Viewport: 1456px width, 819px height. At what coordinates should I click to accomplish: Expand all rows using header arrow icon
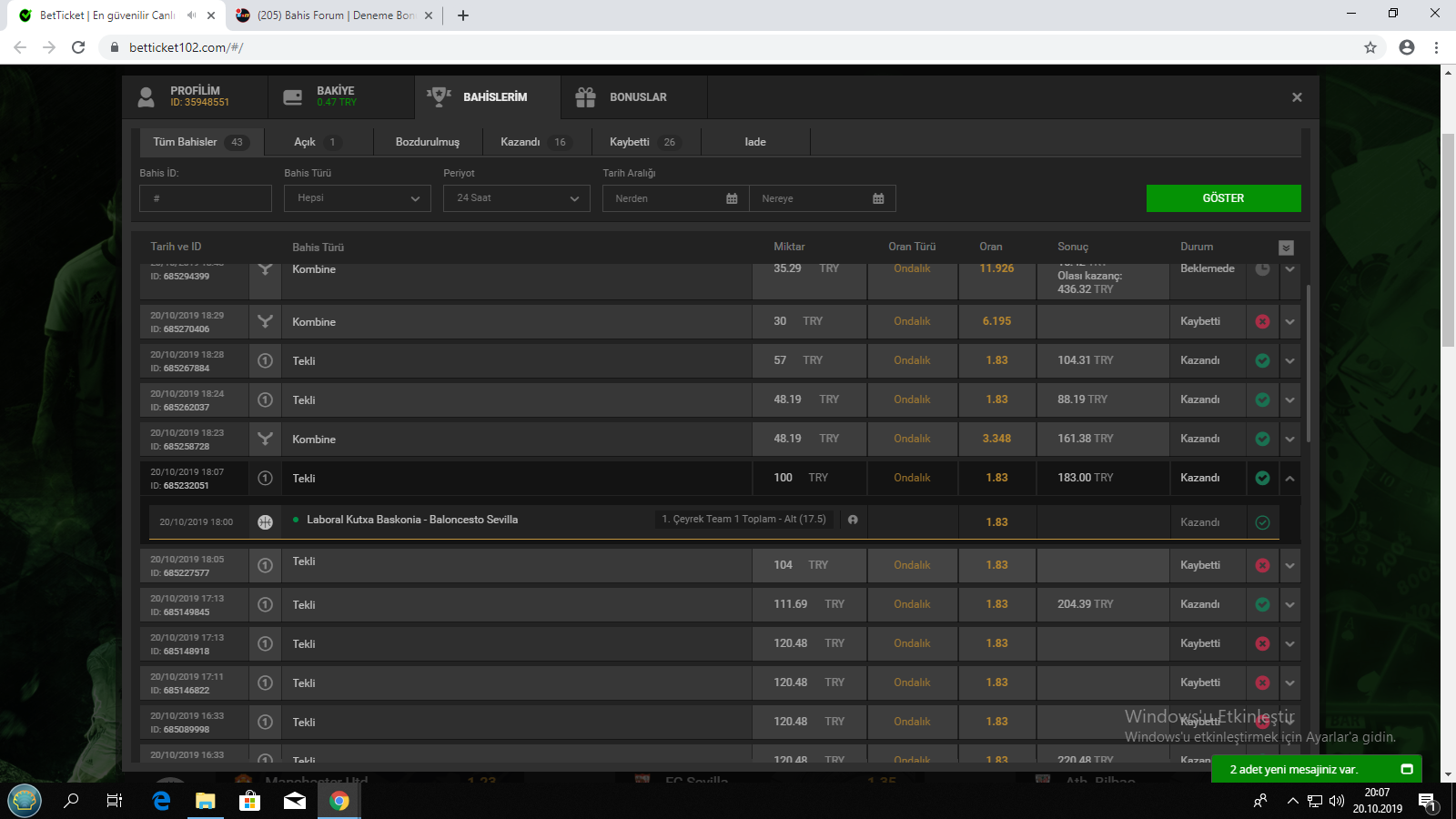pos(1286,248)
